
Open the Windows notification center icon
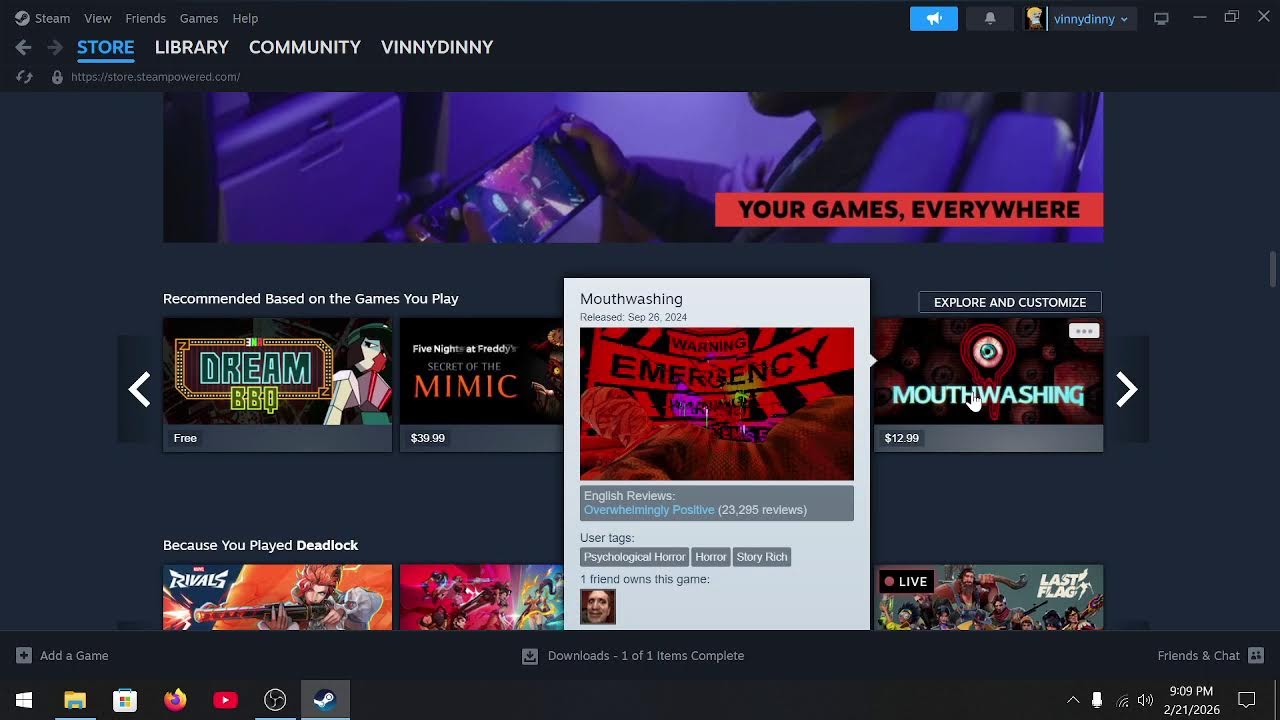tap(1247, 700)
